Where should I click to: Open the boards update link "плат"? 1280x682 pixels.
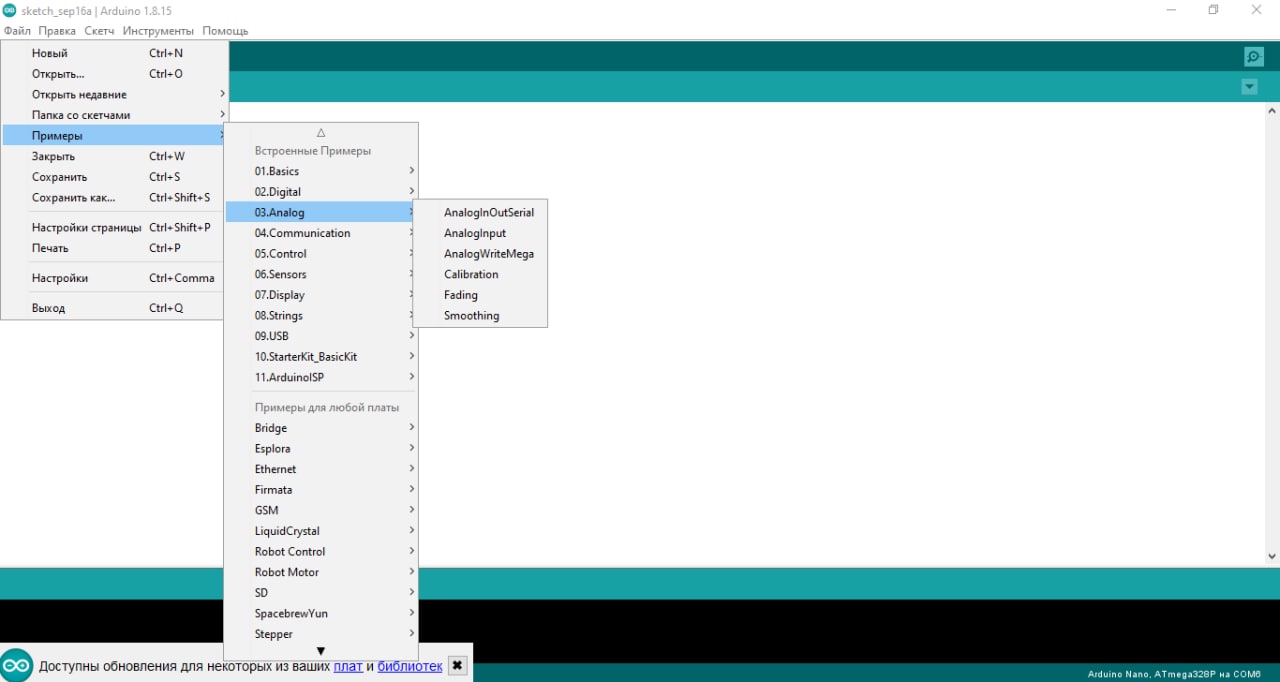pyautogui.click(x=348, y=666)
